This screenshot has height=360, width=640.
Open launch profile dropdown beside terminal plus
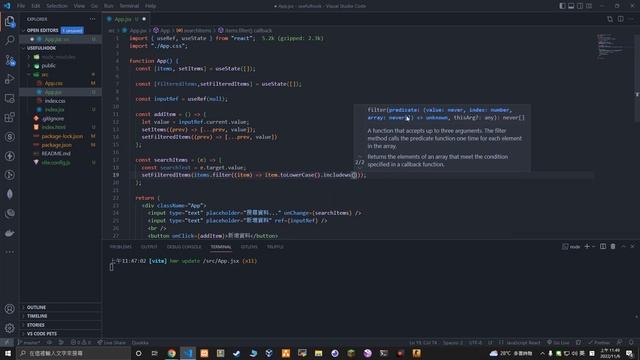click(593, 247)
